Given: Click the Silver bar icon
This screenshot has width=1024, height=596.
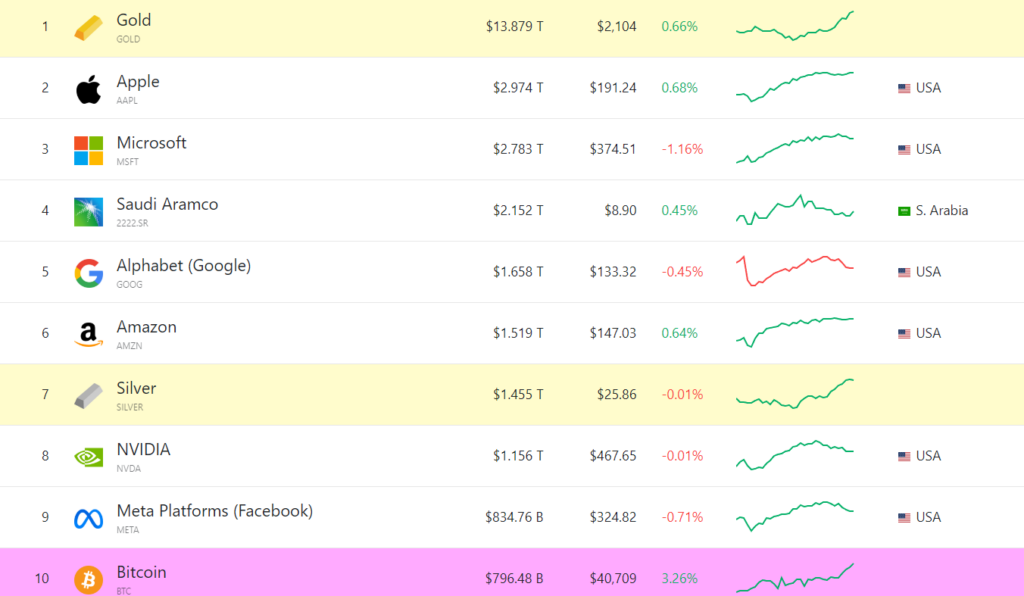Looking at the screenshot, I should coord(88,396).
